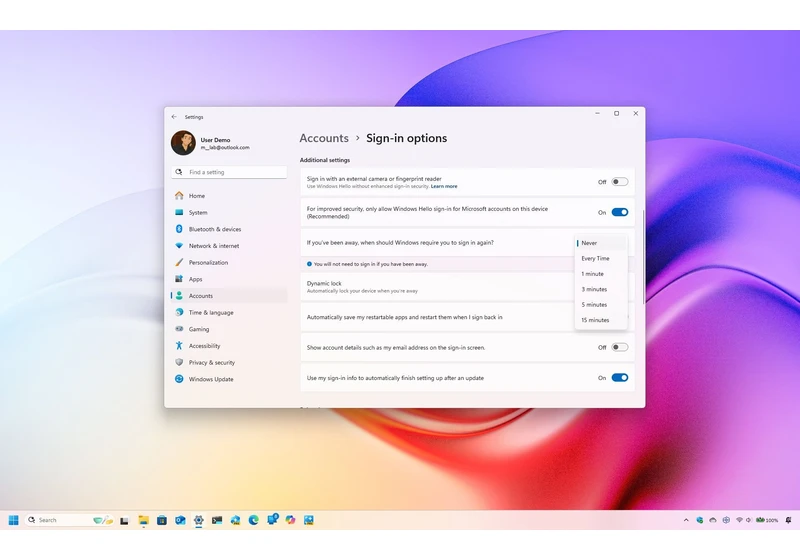Go to Accounts via the breadcrumb
The height and width of the screenshot is (560, 800).
tap(324, 138)
